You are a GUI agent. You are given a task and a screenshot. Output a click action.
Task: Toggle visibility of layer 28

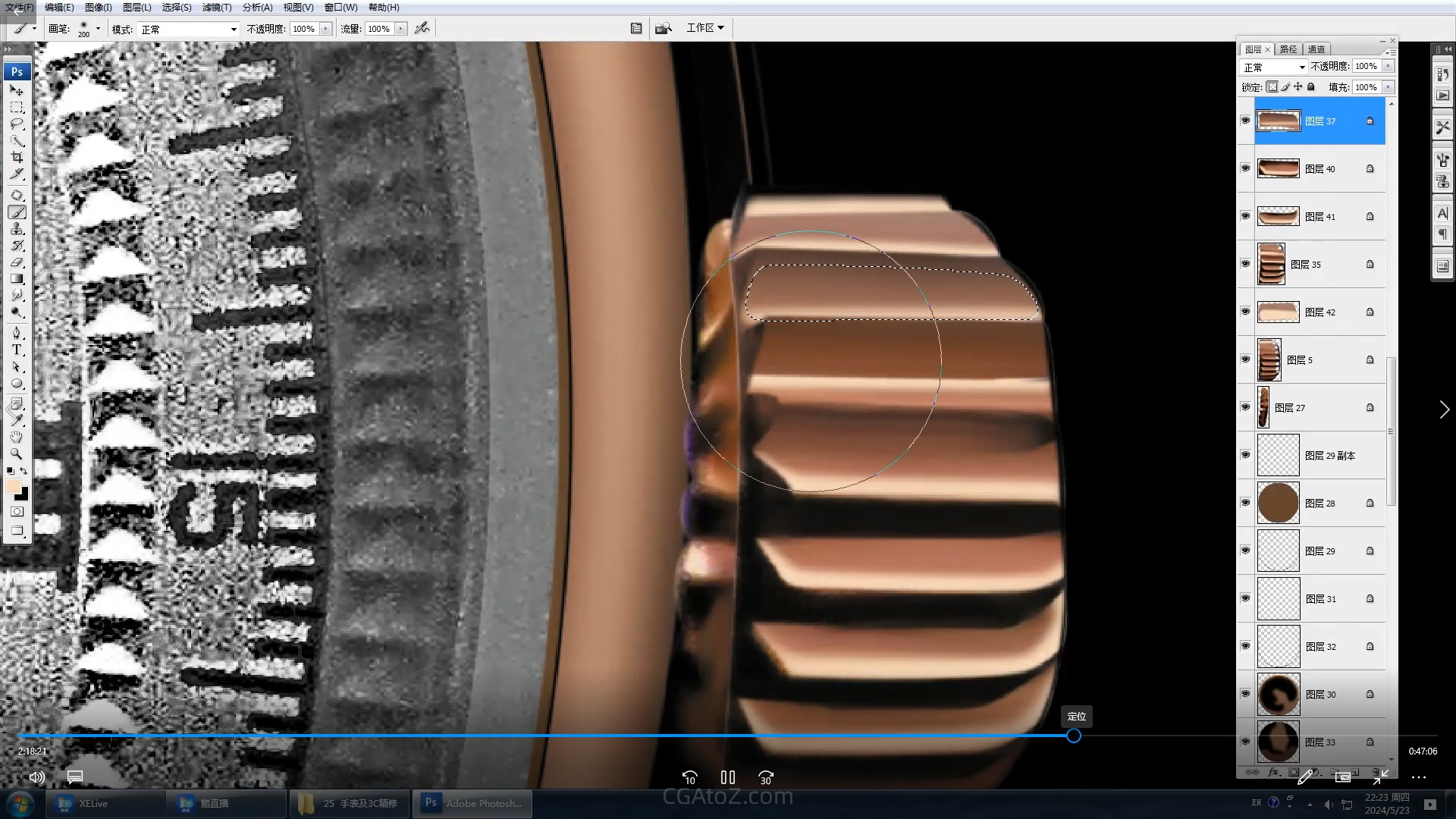pos(1245,503)
